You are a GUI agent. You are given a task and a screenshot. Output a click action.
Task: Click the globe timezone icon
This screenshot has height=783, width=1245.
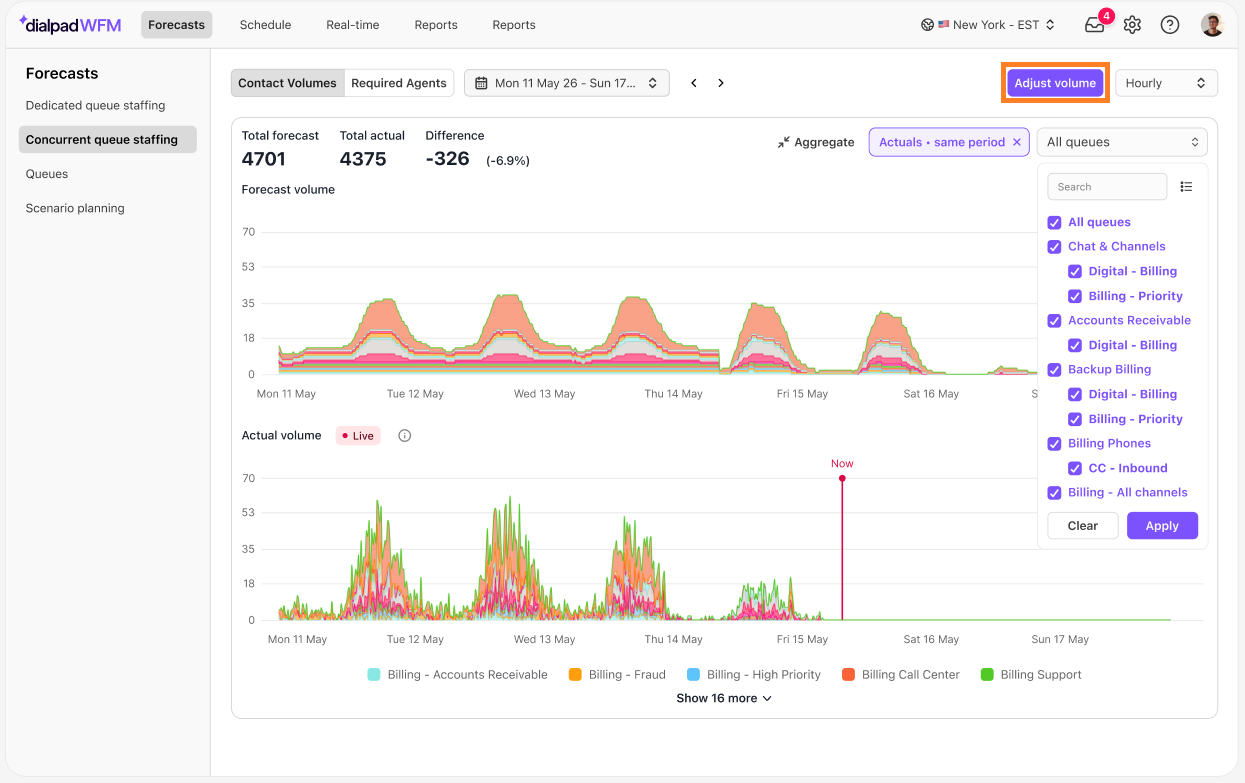(x=927, y=25)
